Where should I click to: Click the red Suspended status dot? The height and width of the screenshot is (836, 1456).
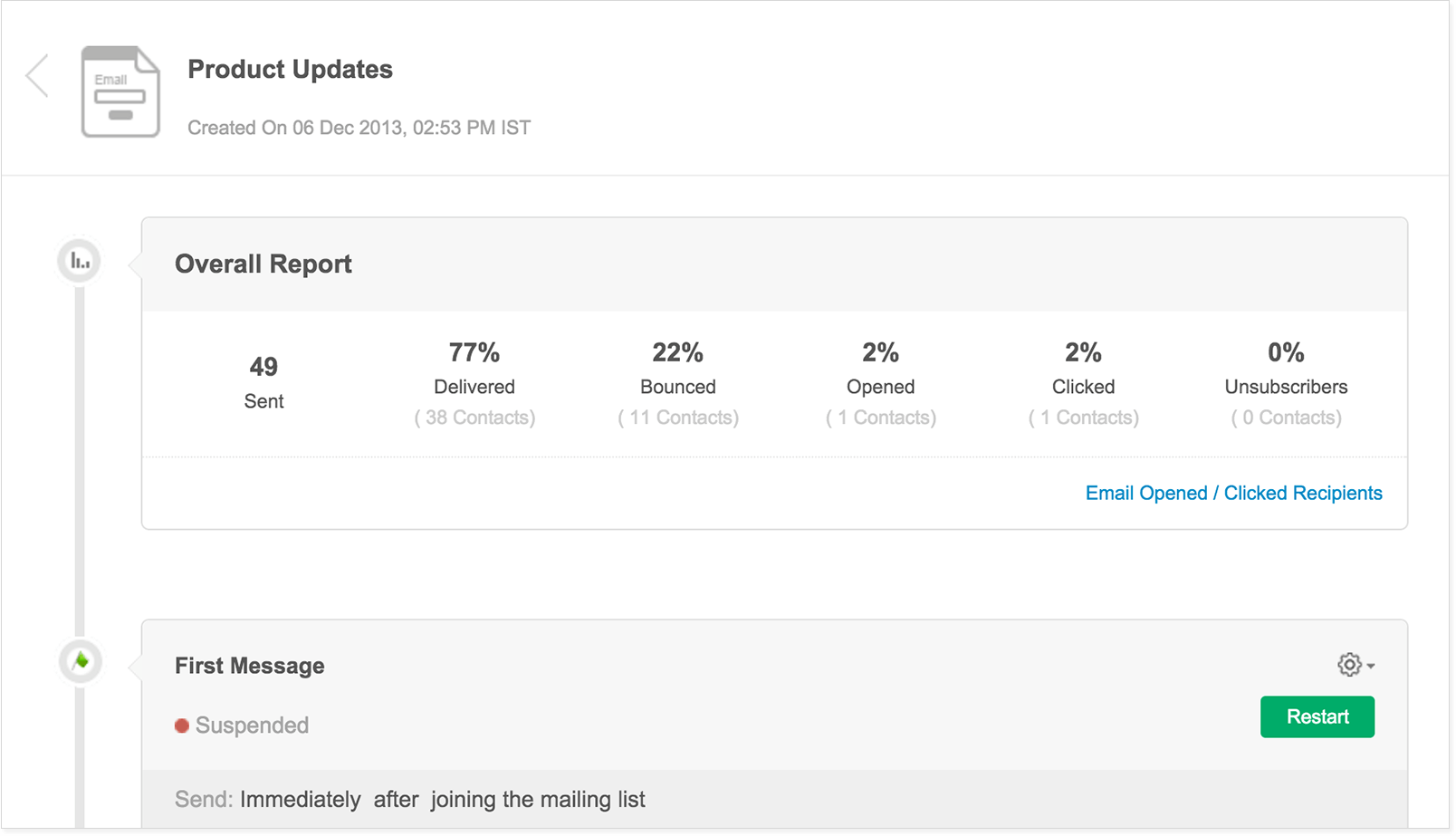pyautogui.click(x=182, y=725)
